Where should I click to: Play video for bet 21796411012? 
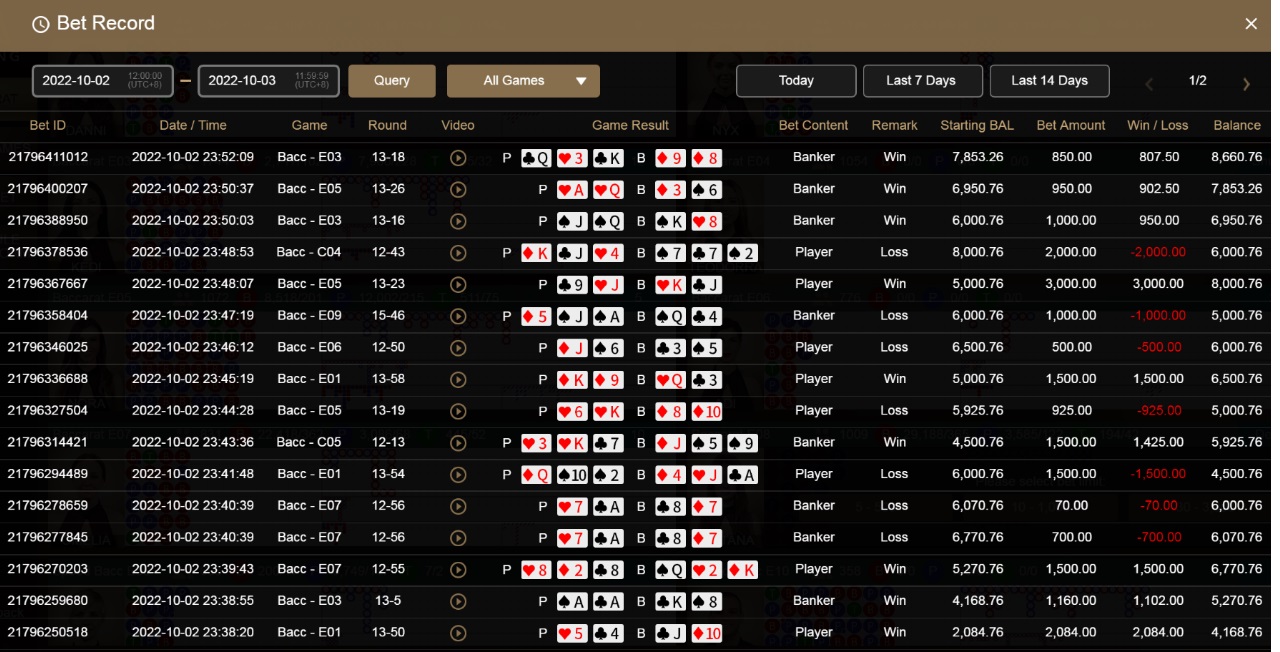point(458,157)
